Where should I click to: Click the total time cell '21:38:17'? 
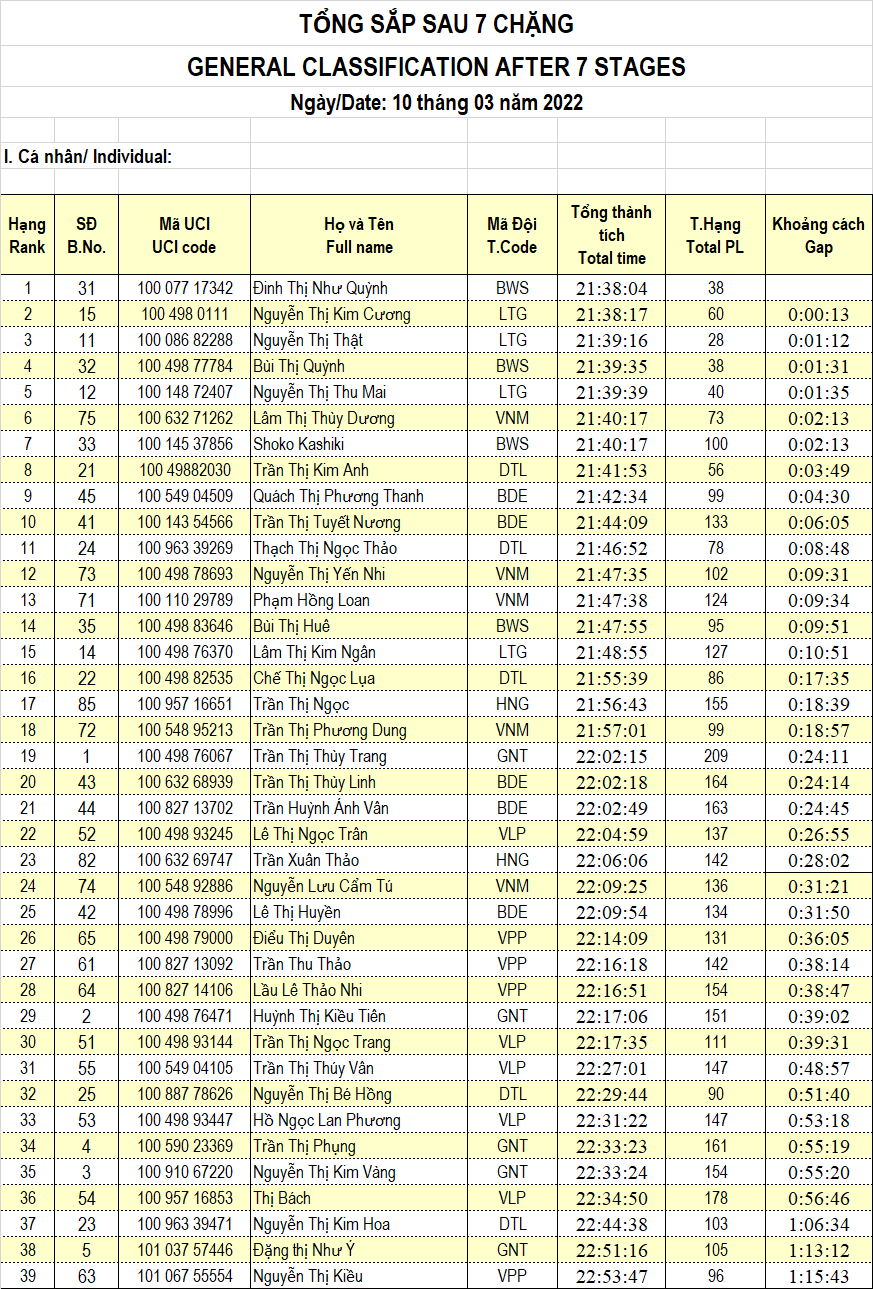click(x=611, y=314)
